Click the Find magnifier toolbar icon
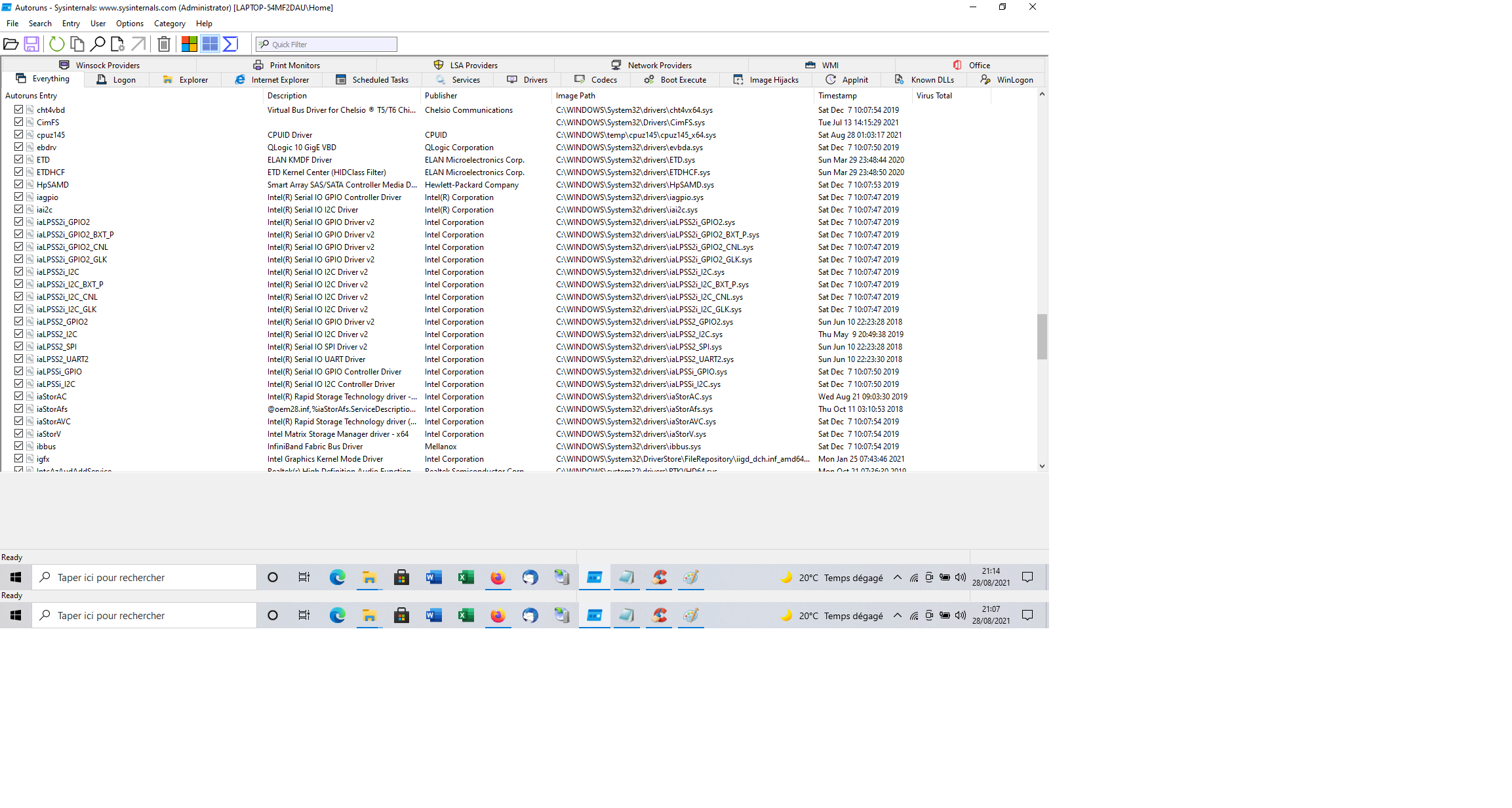 98,44
